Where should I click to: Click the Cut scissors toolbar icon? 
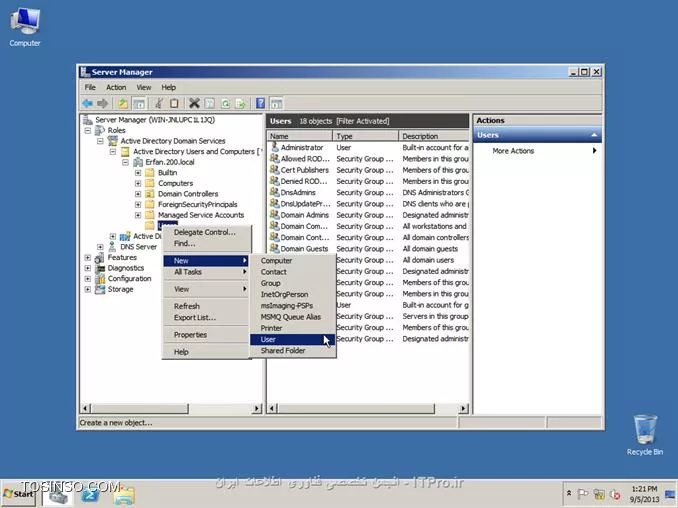click(x=159, y=103)
